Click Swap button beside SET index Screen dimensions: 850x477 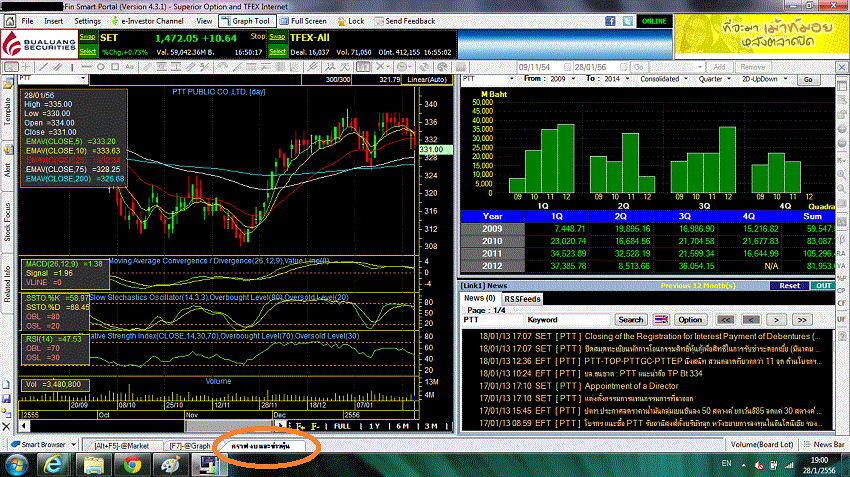[87, 37]
